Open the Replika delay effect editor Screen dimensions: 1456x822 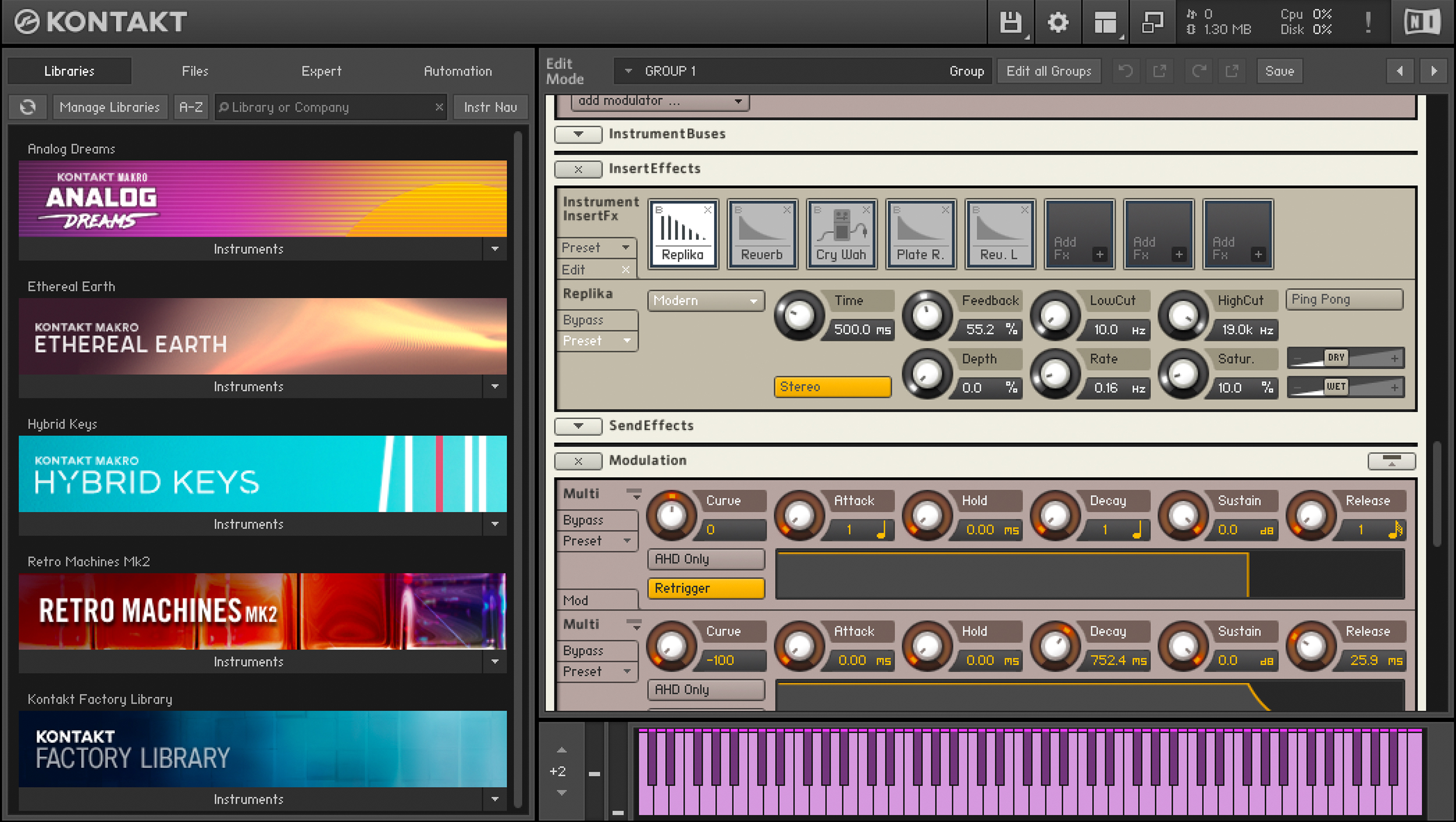click(683, 233)
